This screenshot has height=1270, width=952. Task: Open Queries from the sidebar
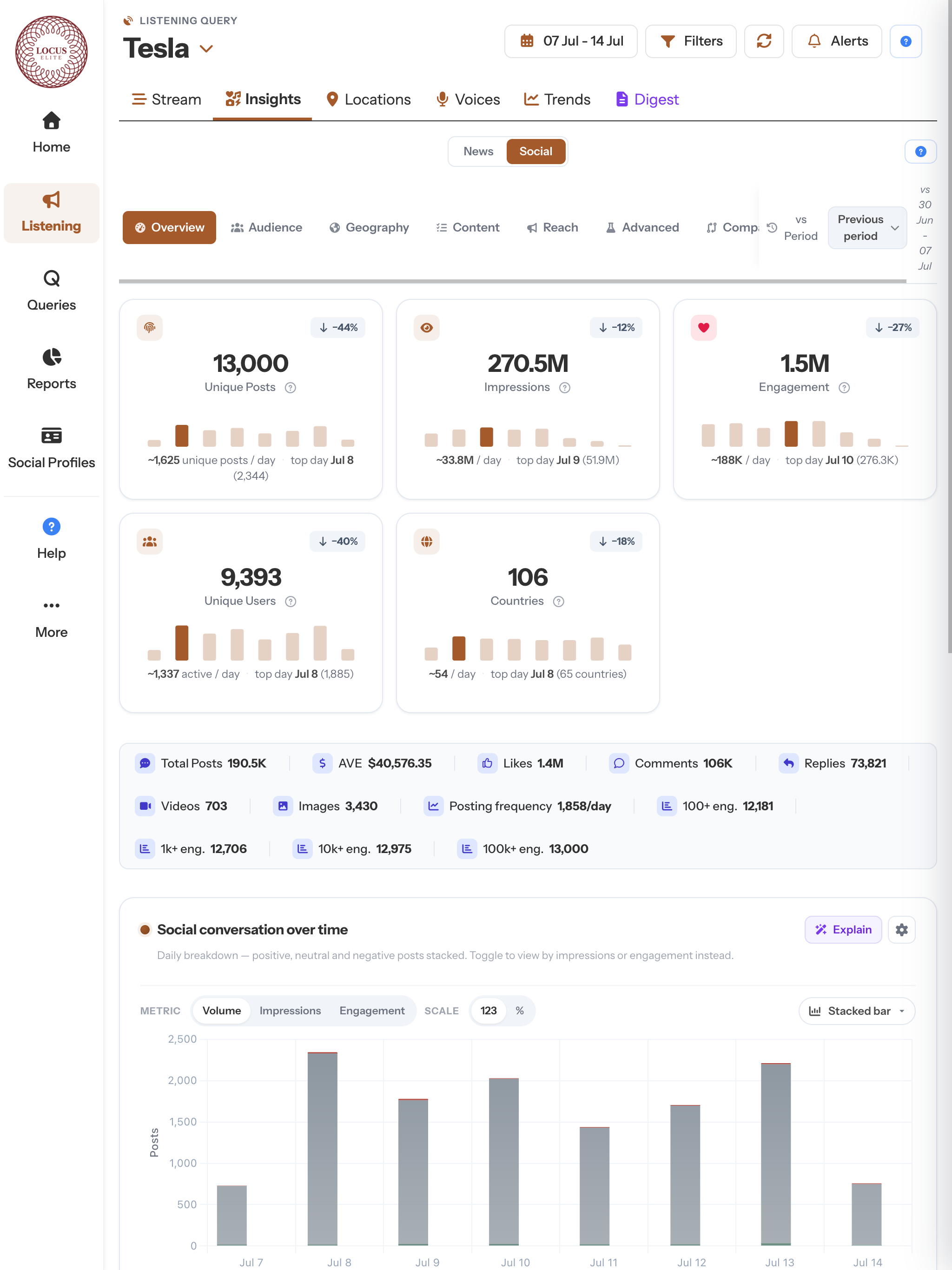tap(51, 291)
